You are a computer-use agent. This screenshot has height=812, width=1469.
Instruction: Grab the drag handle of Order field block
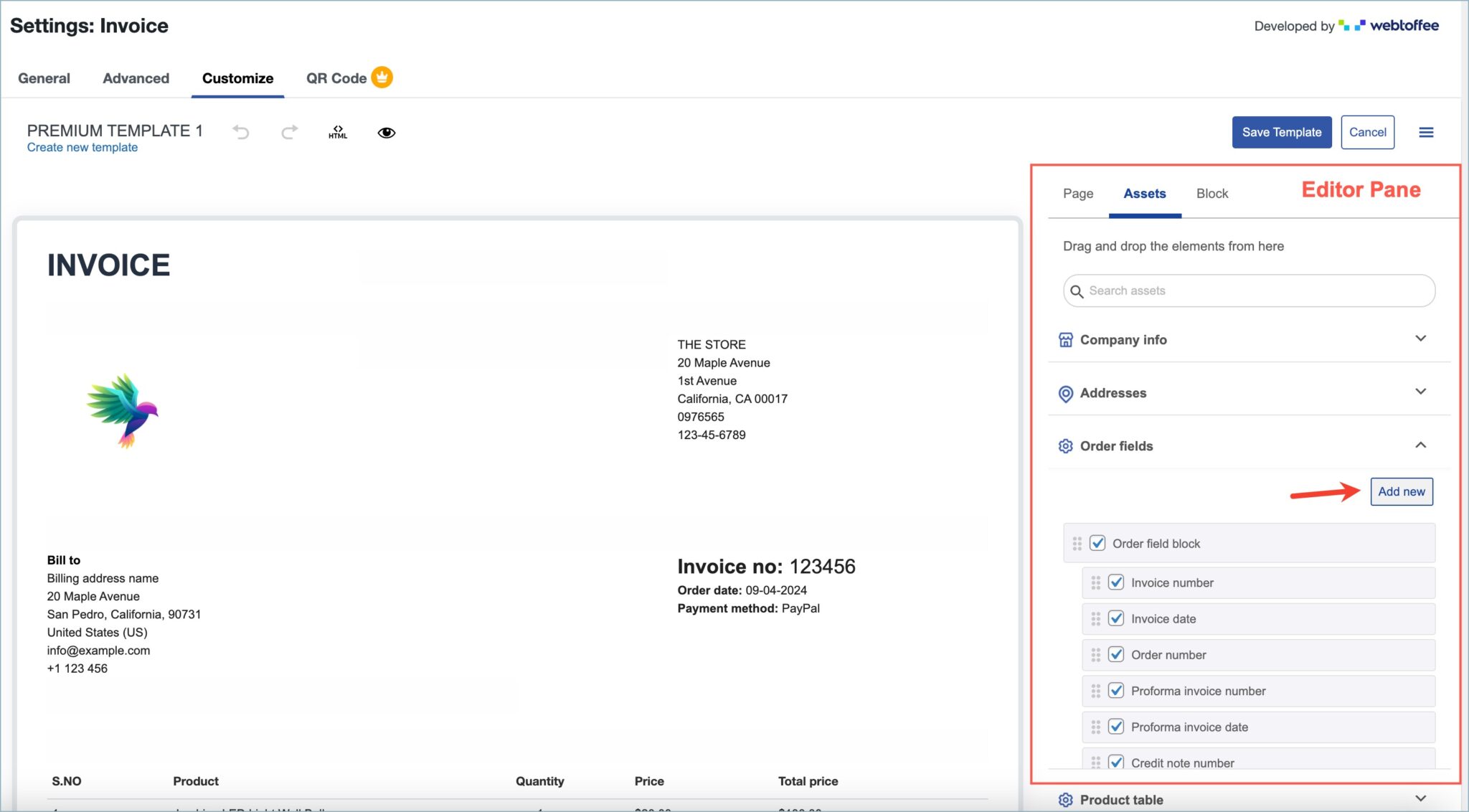tap(1077, 544)
